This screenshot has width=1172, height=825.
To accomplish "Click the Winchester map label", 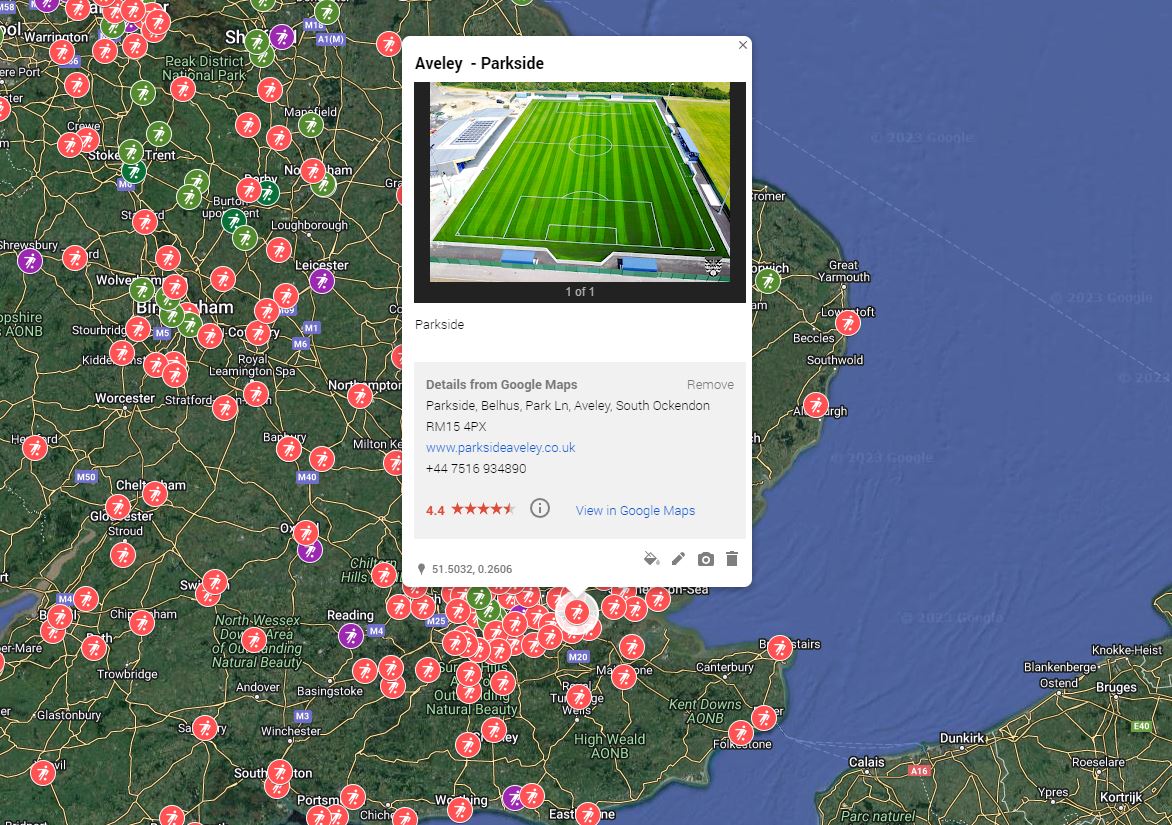I will 291,731.
